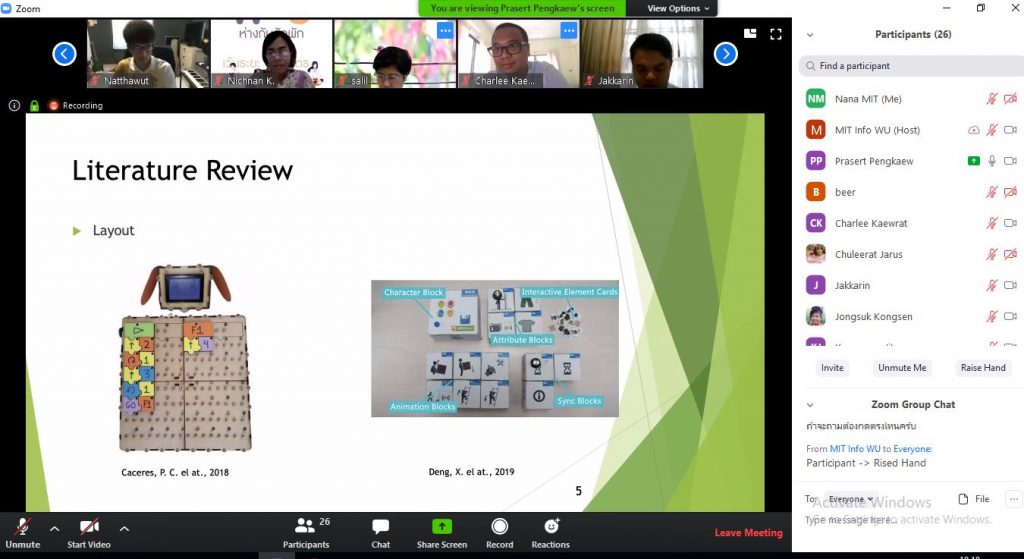Show next participant video thumbnails

point(726,54)
